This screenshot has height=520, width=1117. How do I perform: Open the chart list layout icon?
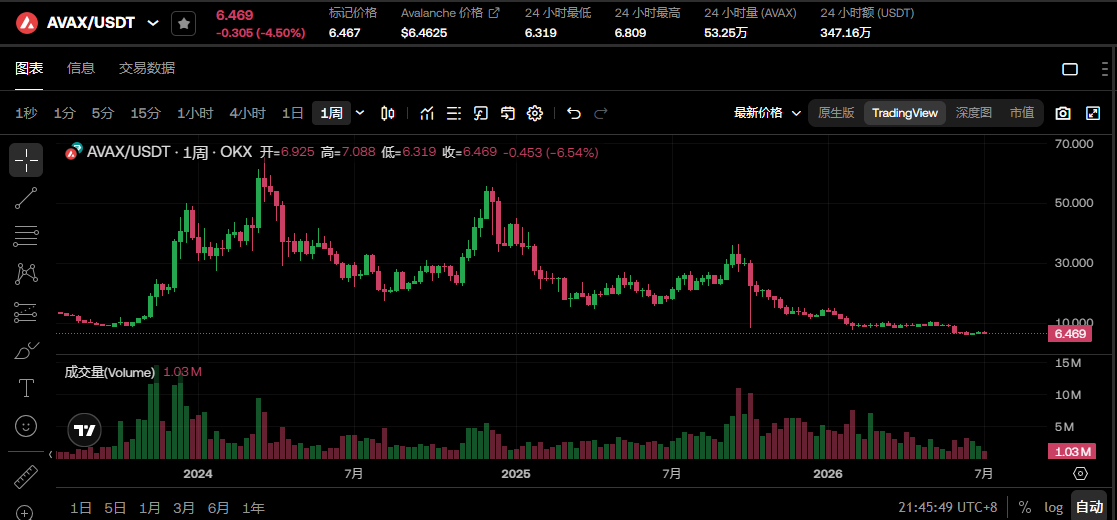coord(454,113)
